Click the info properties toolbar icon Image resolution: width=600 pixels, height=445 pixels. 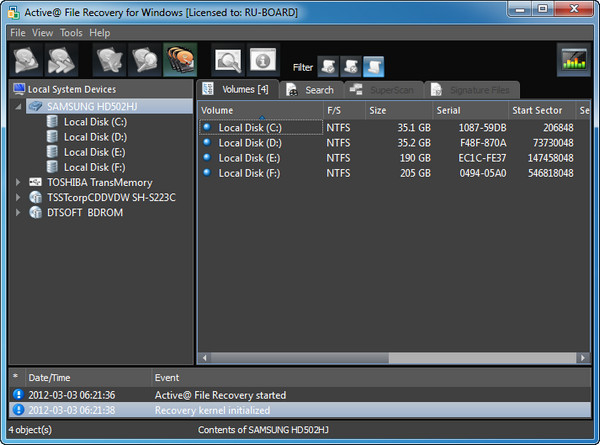click(261, 61)
